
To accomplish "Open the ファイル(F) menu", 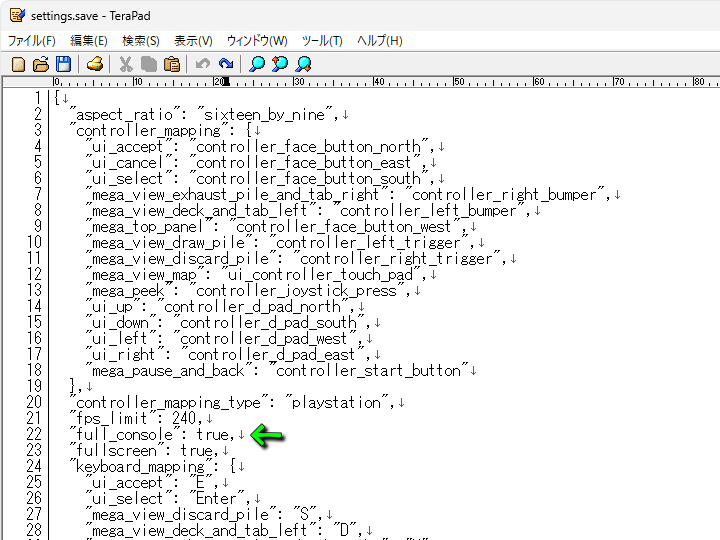I will [x=32, y=41].
